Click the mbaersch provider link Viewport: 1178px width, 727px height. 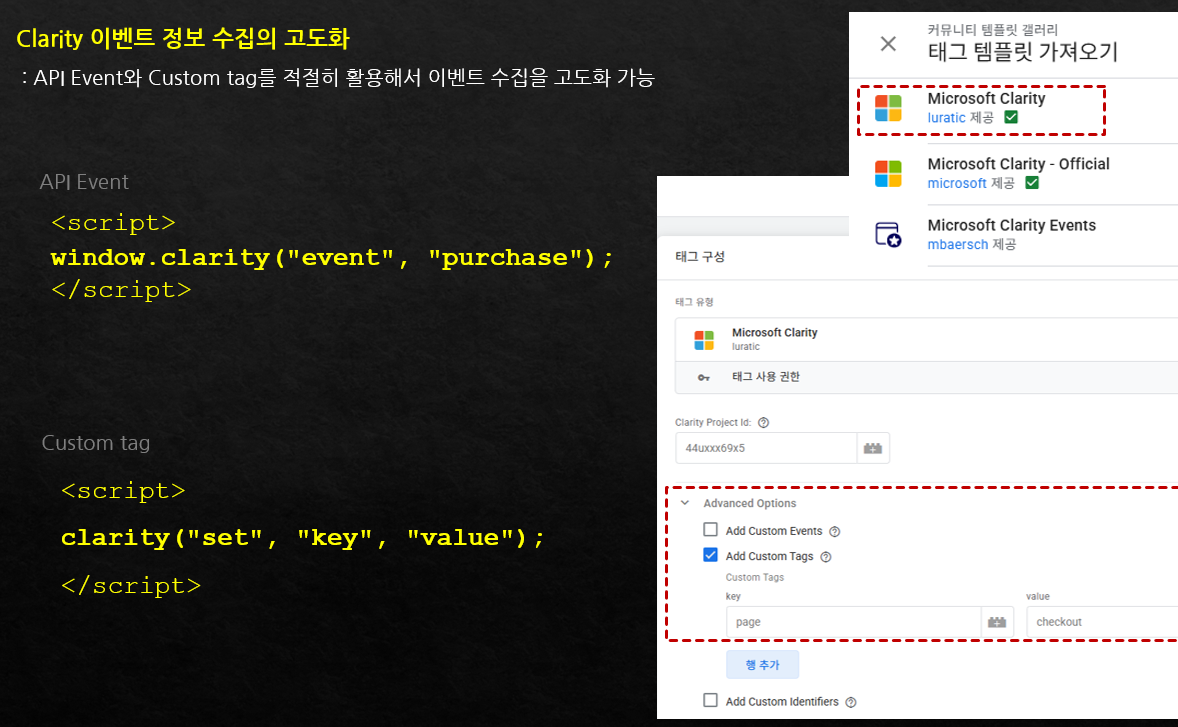(959, 244)
